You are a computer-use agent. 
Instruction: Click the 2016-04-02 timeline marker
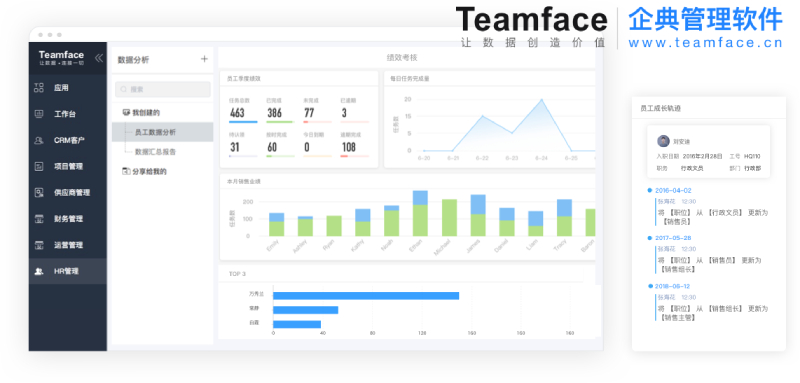(649, 190)
